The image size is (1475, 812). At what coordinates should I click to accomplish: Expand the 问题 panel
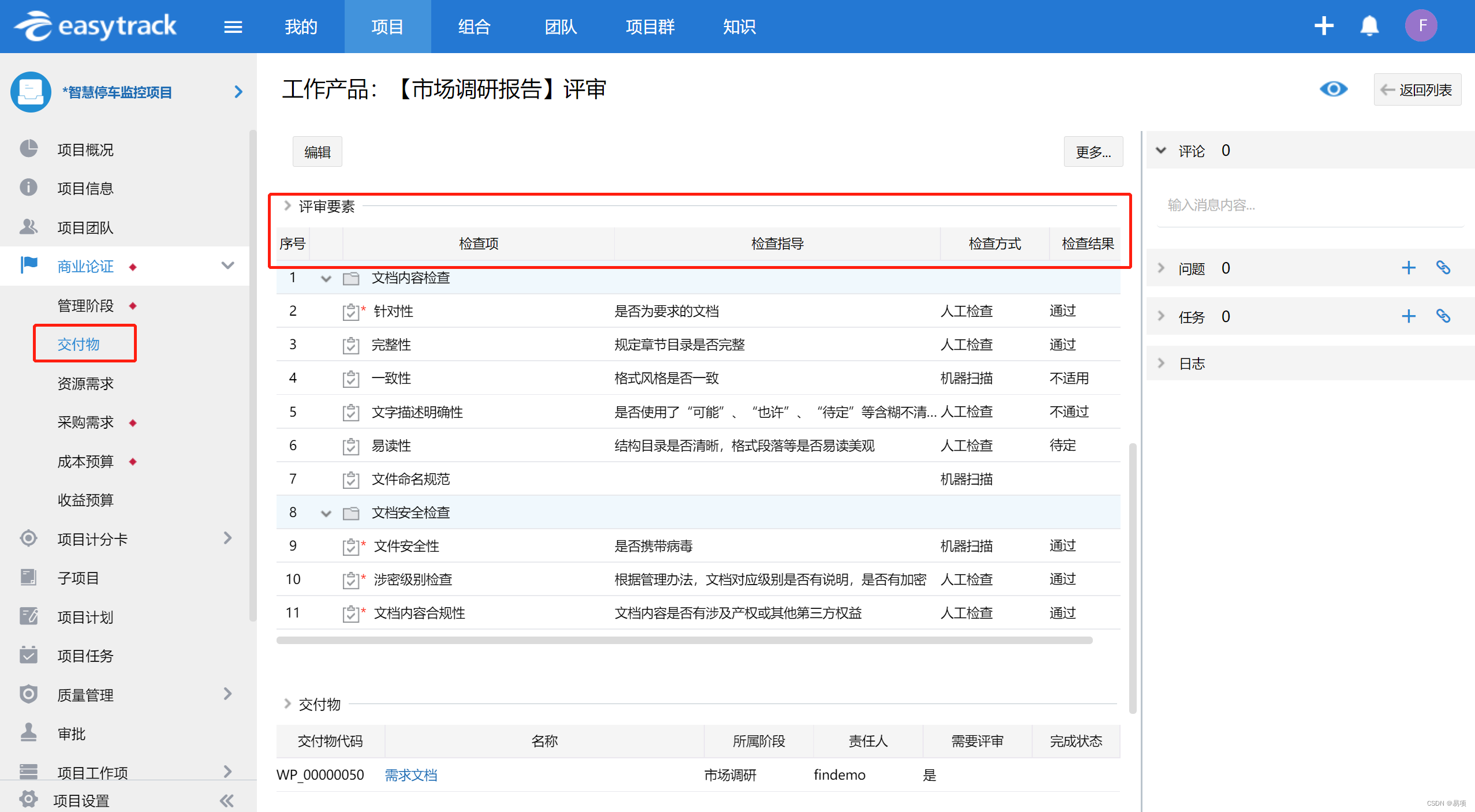click(x=1161, y=268)
